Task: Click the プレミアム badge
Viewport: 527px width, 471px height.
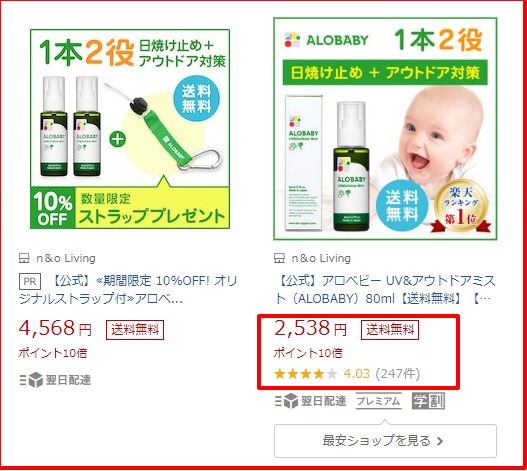Action: [x=379, y=401]
